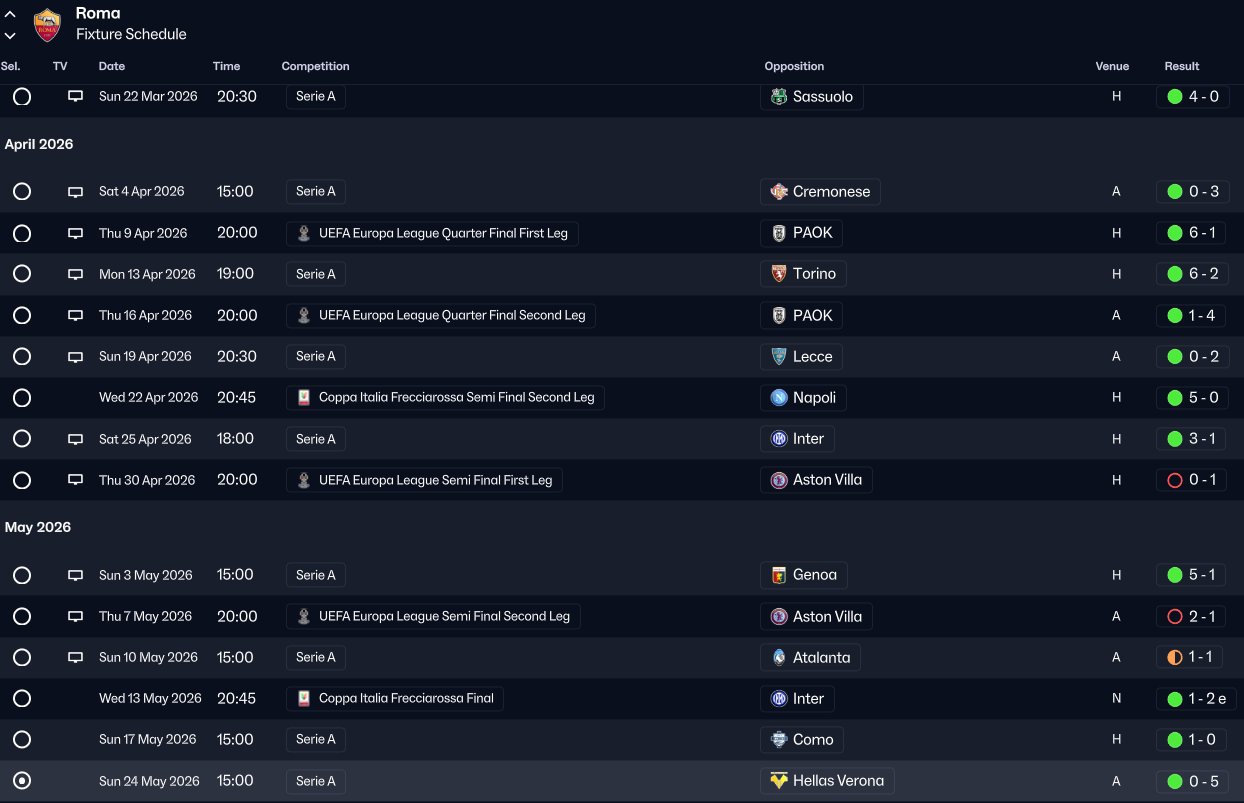Open the 1 - 2 e Coppa Italia Final result
The image size is (1244, 803).
pos(1207,699)
